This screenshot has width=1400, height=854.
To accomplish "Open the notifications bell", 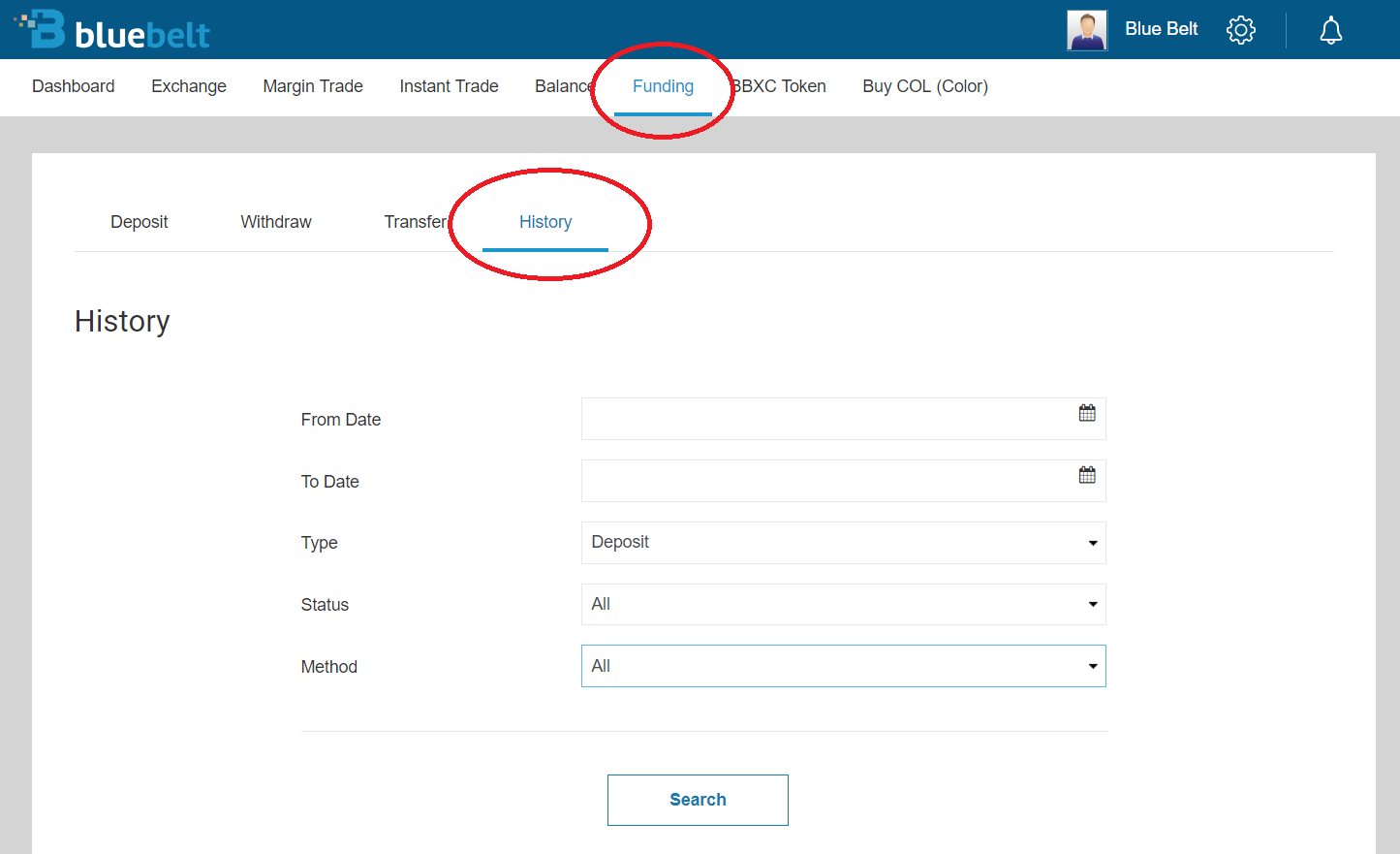I will [1330, 30].
